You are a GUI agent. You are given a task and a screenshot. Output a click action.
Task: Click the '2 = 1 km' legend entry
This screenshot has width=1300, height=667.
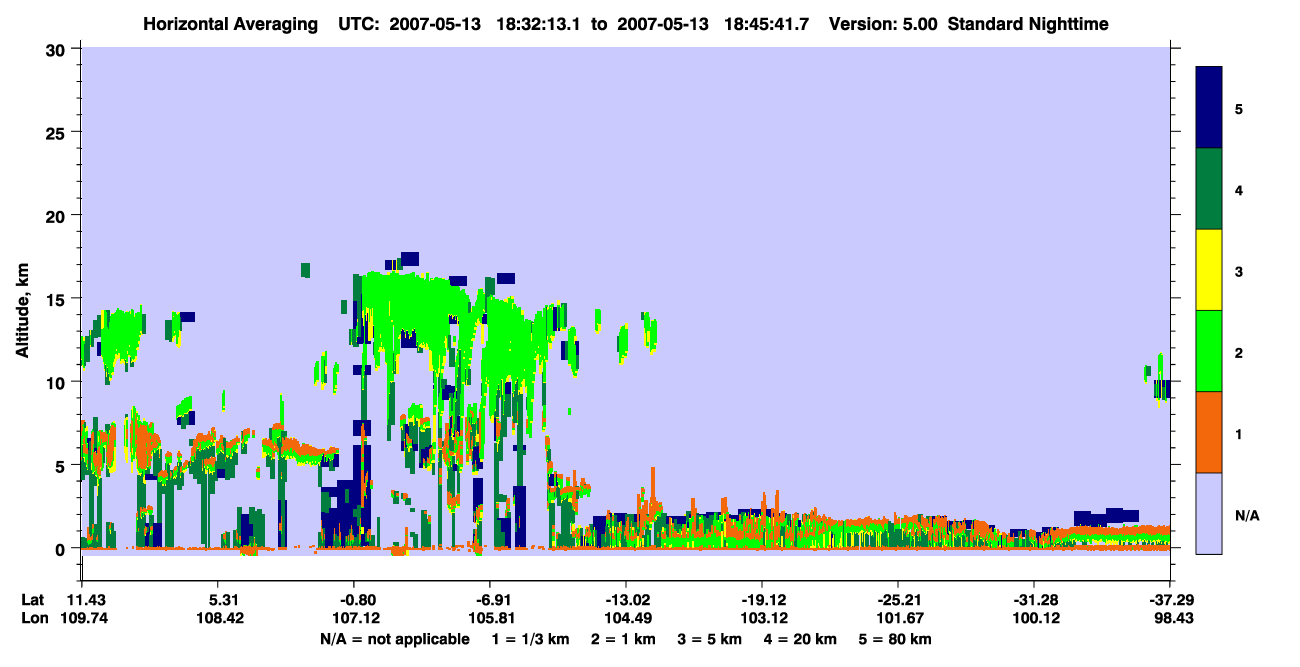pyautogui.click(x=624, y=639)
